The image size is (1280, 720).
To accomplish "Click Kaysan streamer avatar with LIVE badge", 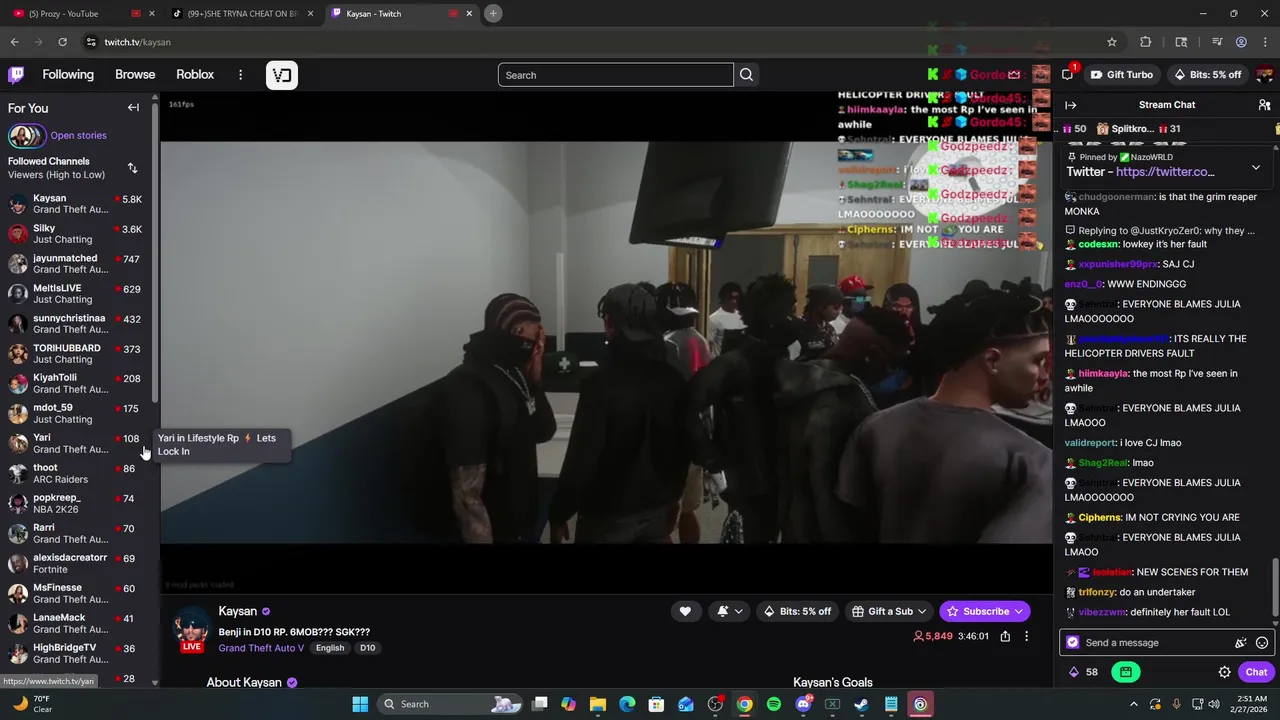I will [x=192, y=630].
